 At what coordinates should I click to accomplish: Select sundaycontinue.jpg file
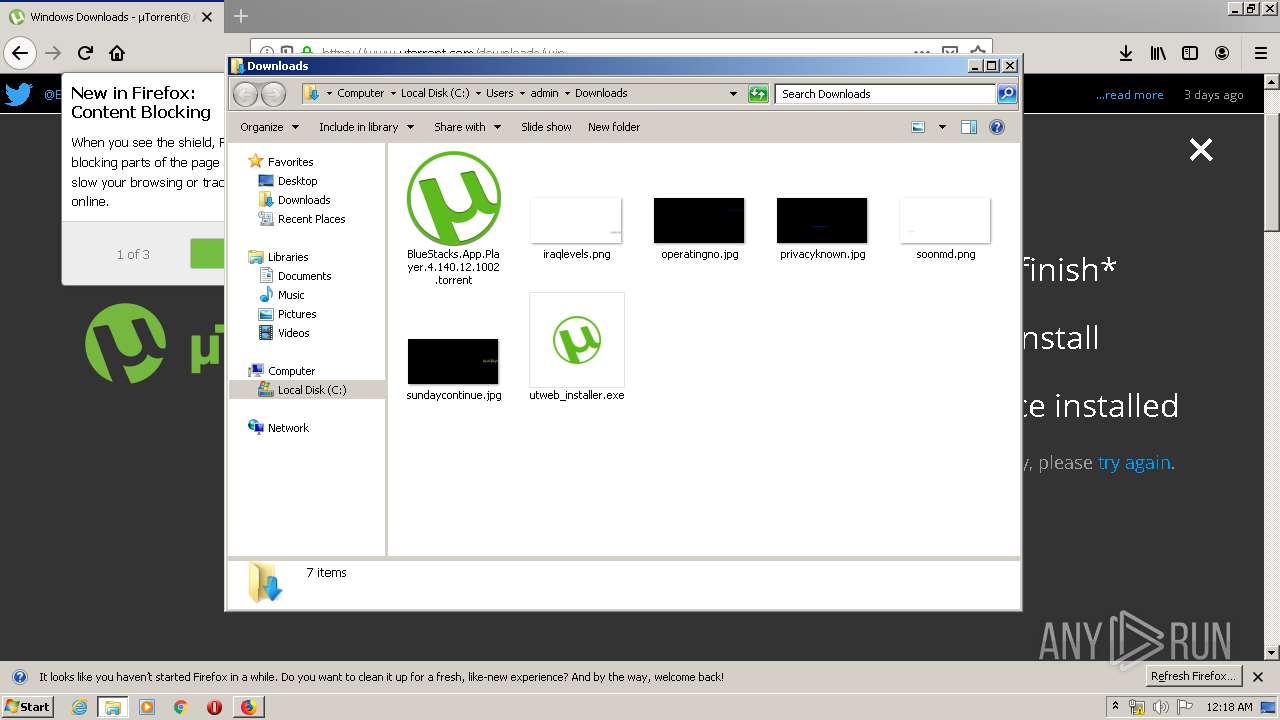pos(453,369)
